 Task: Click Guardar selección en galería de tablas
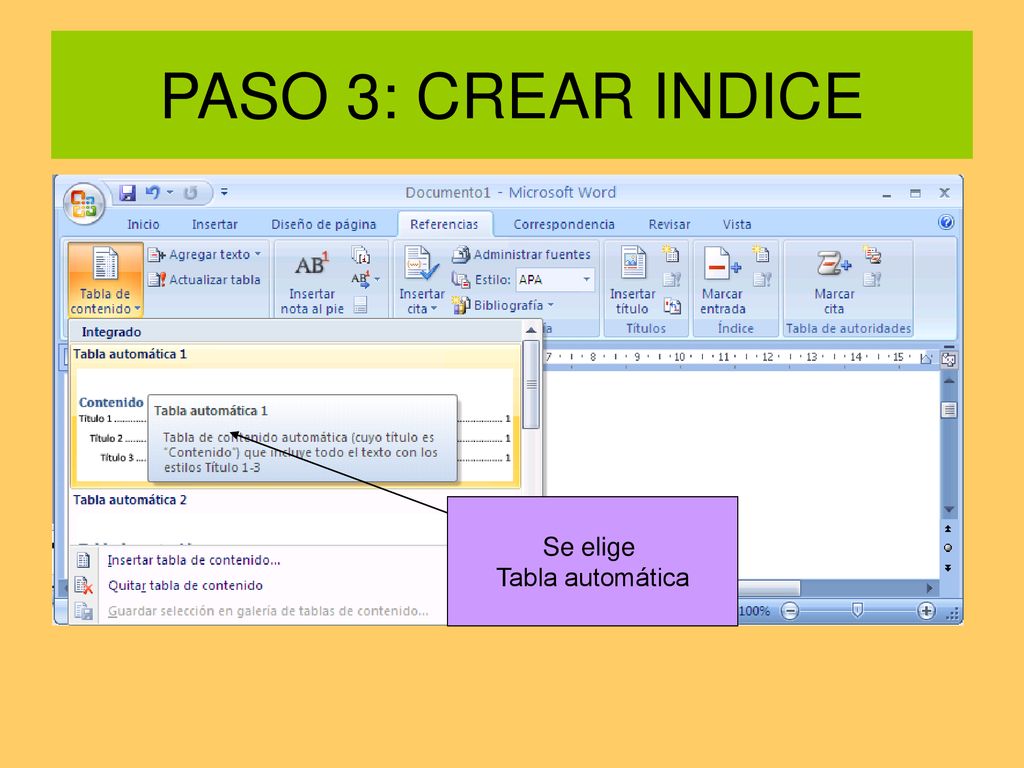click(268, 611)
